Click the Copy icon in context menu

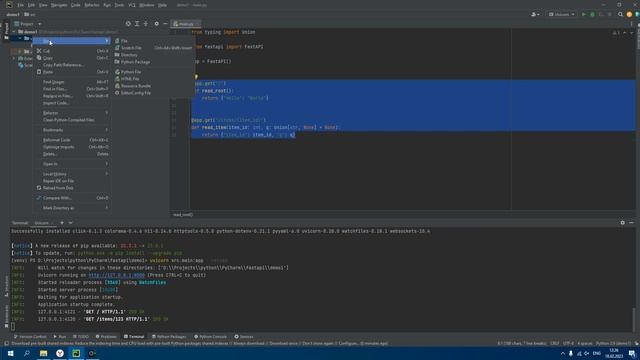coord(39,58)
